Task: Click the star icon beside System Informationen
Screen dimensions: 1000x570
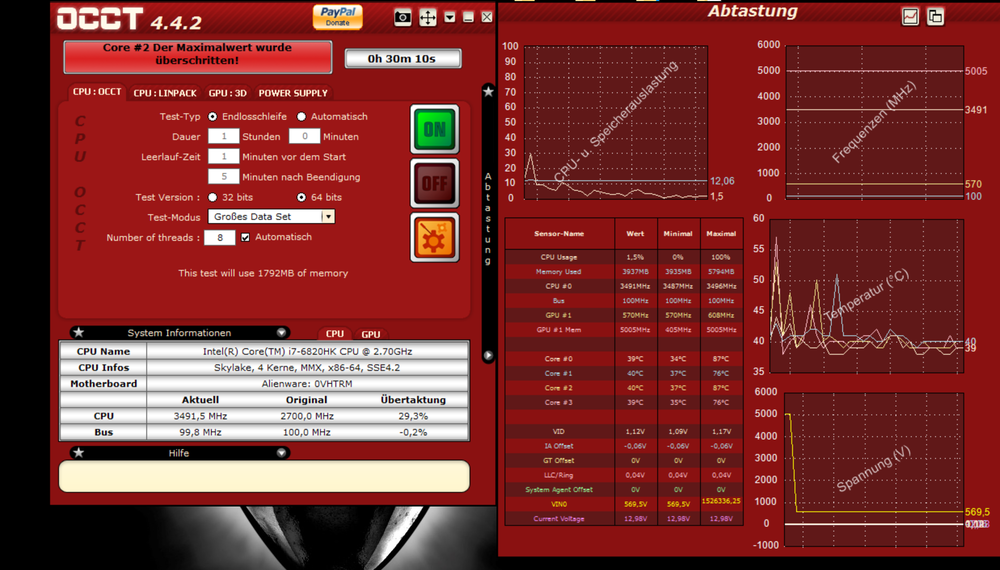Action: pyautogui.click(x=79, y=333)
